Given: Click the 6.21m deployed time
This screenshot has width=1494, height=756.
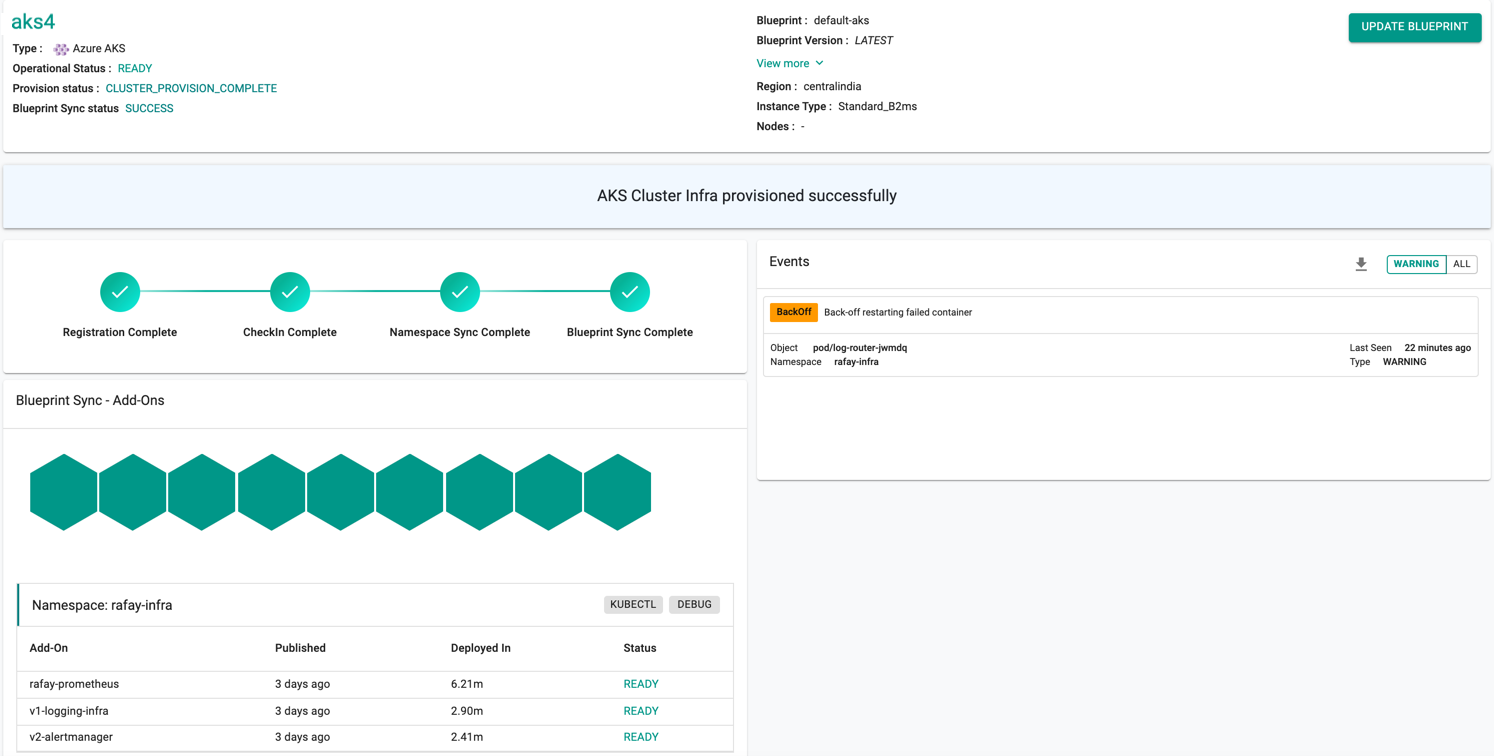Looking at the screenshot, I should pos(467,685).
